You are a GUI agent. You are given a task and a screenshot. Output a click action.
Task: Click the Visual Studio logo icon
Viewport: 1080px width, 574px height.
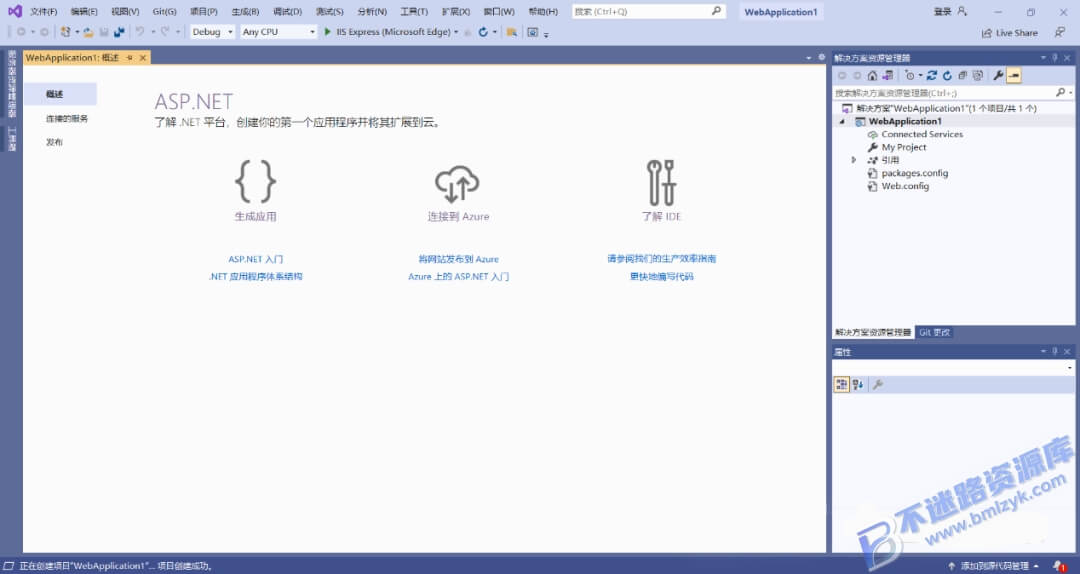(14, 11)
